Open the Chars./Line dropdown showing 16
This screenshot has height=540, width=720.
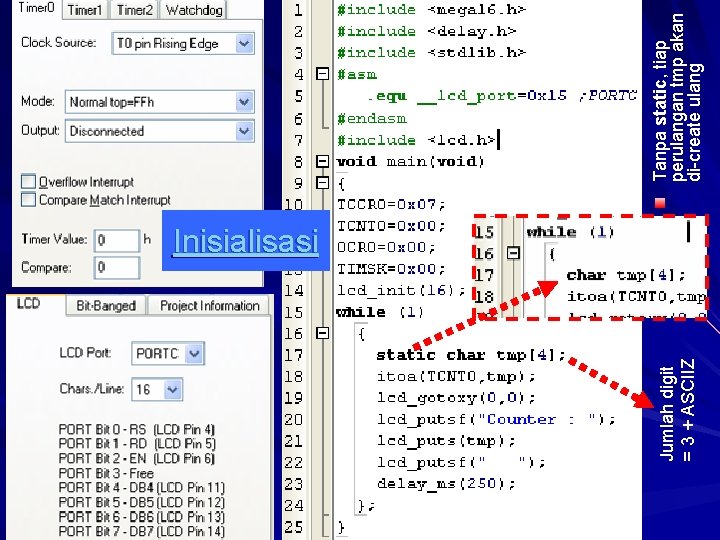click(x=157, y=389)
